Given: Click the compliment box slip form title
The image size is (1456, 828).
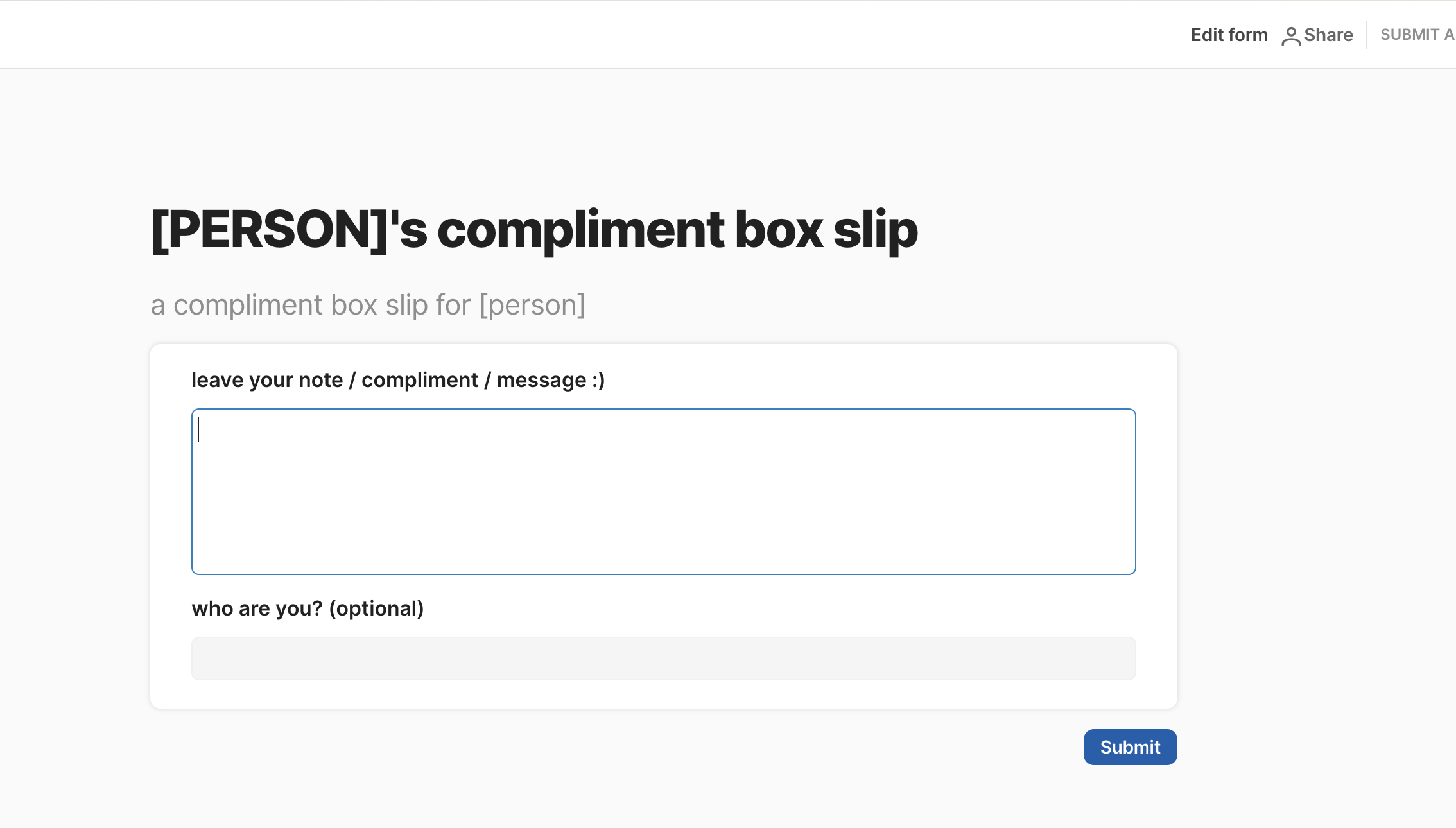Looking at the screenshot, I should (534, 230).
